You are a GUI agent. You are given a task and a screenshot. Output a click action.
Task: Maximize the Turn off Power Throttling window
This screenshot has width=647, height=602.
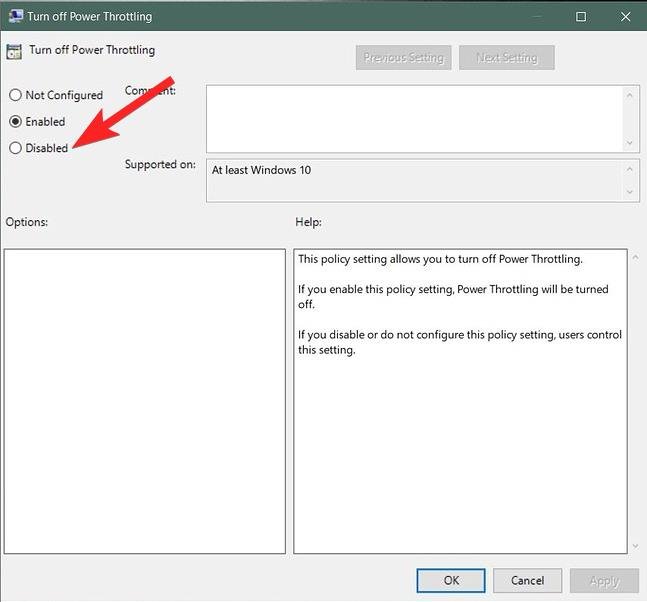click(x=581, y=17)
